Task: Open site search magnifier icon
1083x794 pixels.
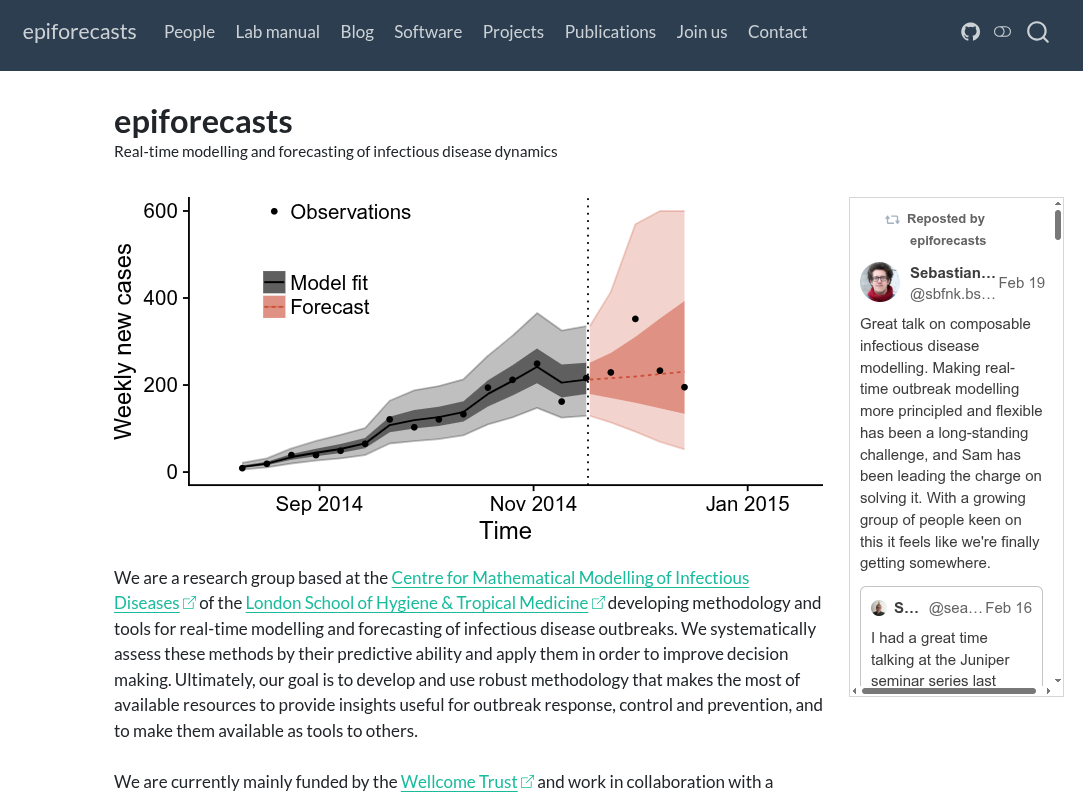Action: click(1038, 32)
